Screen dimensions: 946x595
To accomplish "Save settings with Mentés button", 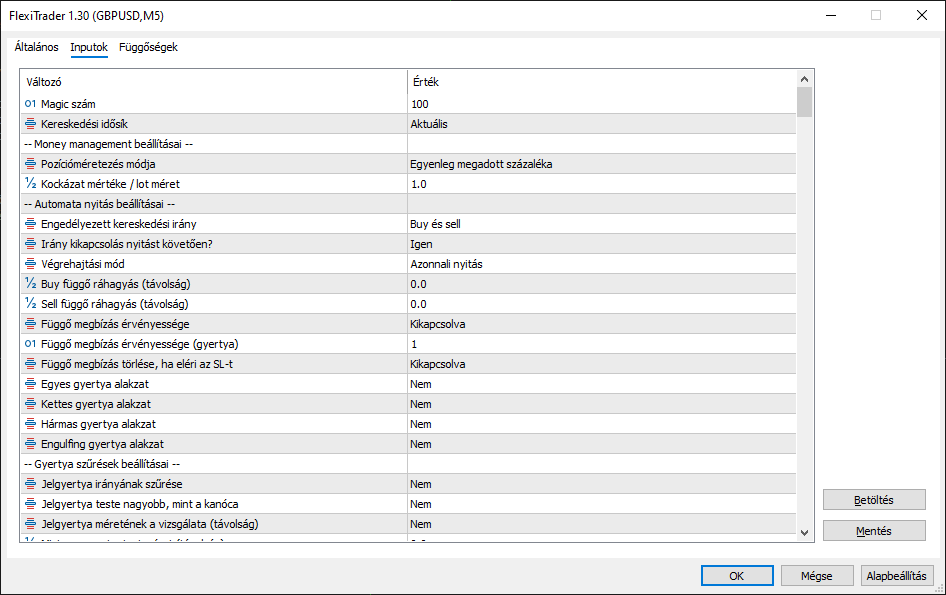I will click(874, 530).
